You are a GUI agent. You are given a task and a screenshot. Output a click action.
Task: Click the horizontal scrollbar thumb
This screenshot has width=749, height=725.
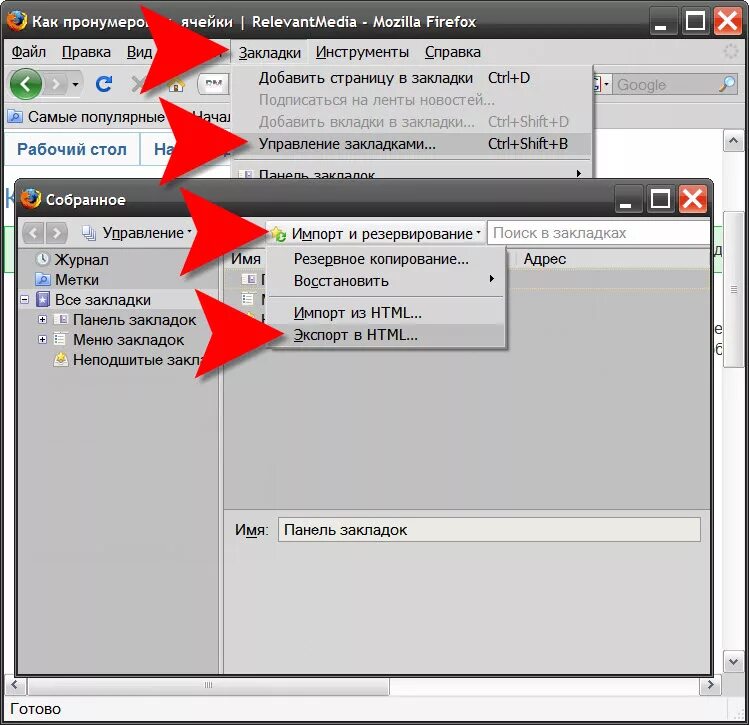[x=208, y=685]
